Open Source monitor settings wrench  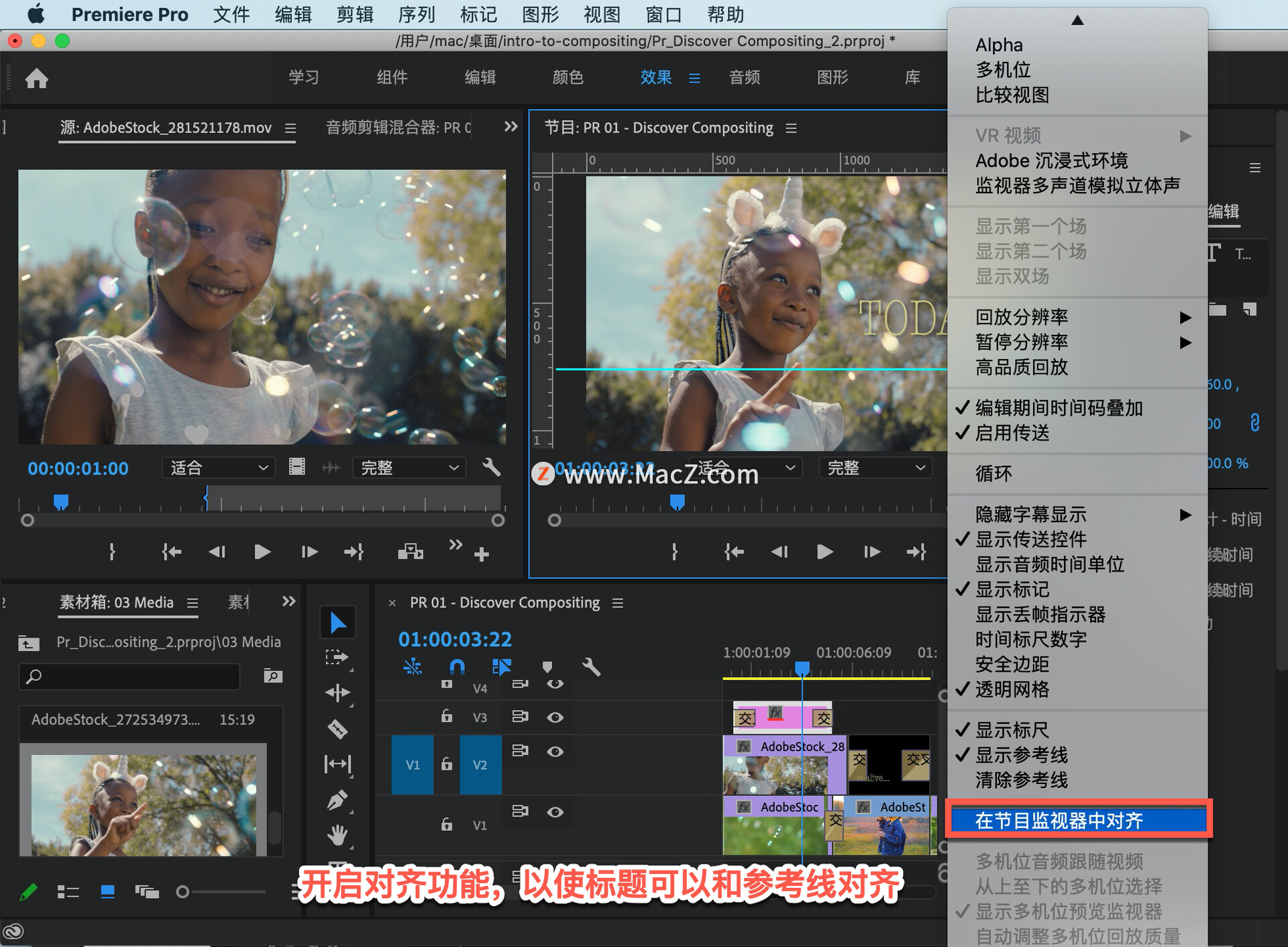pyautogui.click(x=492, y=467)
